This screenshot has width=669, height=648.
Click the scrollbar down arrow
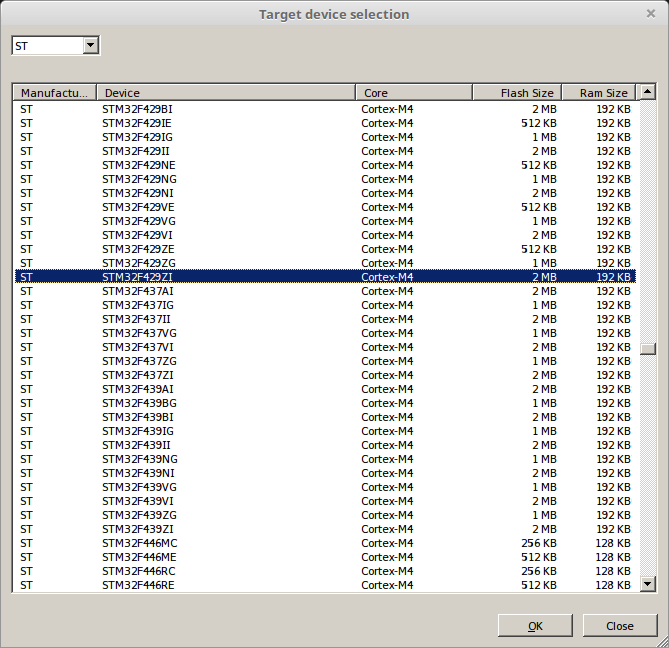[647, 584]
